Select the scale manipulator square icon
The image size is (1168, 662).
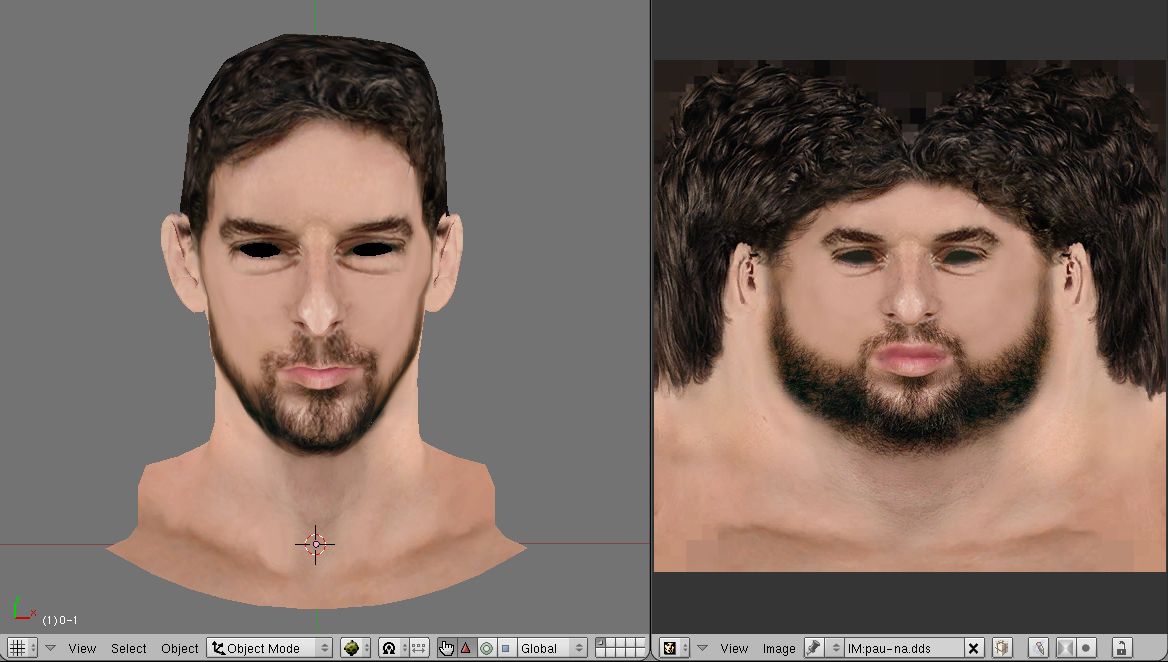[x=505, y=648]
